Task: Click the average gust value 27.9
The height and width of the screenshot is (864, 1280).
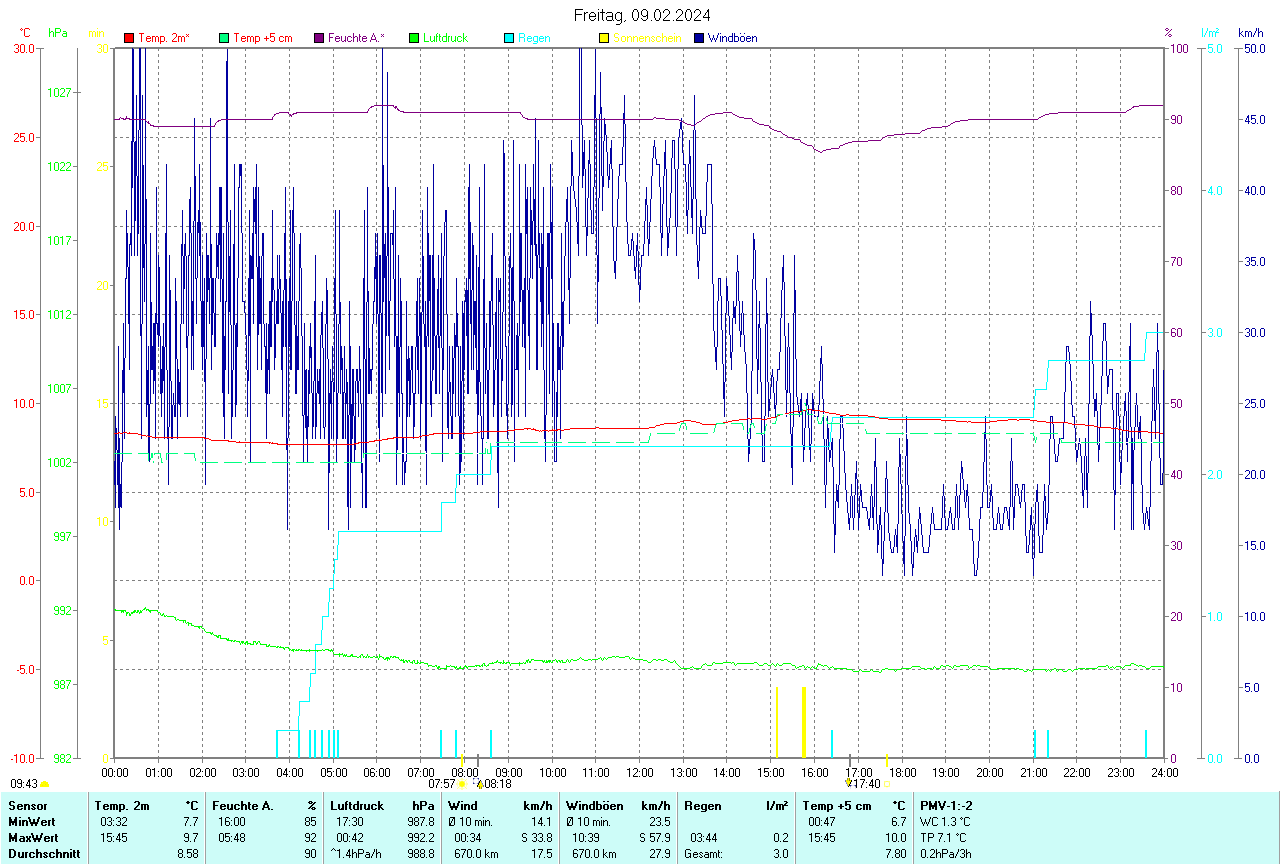Action: (660, 854)
